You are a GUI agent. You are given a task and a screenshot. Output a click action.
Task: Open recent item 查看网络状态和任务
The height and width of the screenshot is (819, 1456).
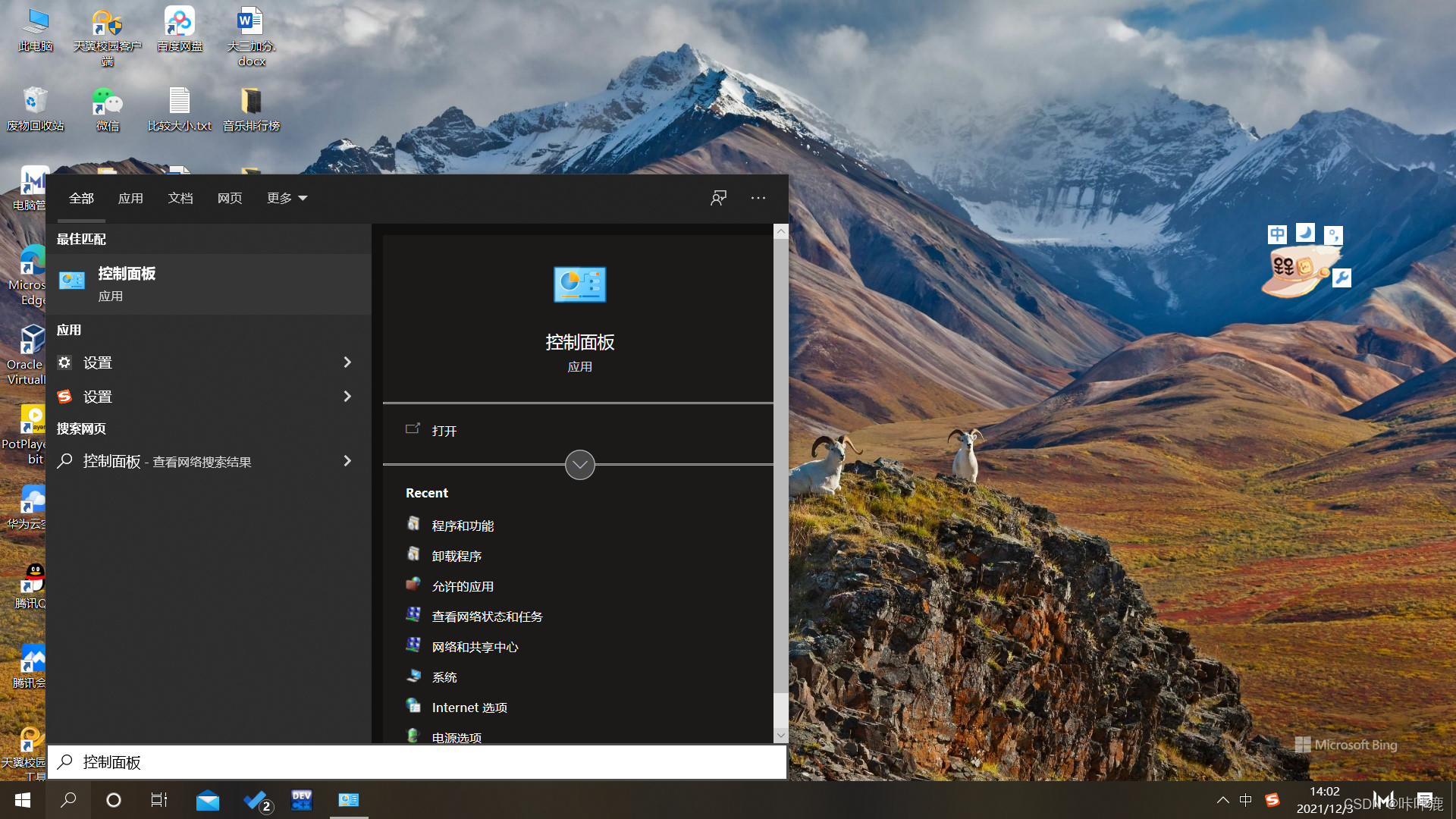(487, 617)
